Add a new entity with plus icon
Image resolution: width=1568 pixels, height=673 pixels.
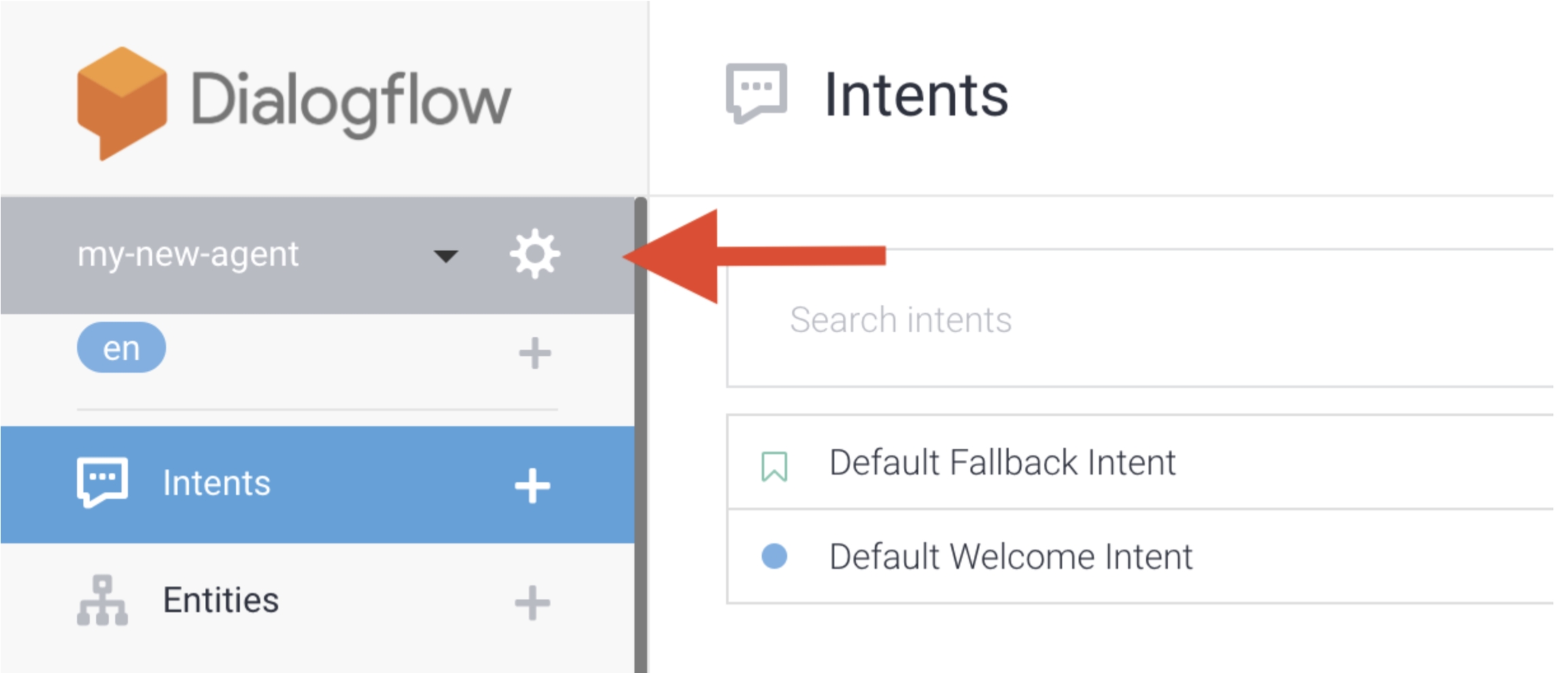(x=532, y=602)
